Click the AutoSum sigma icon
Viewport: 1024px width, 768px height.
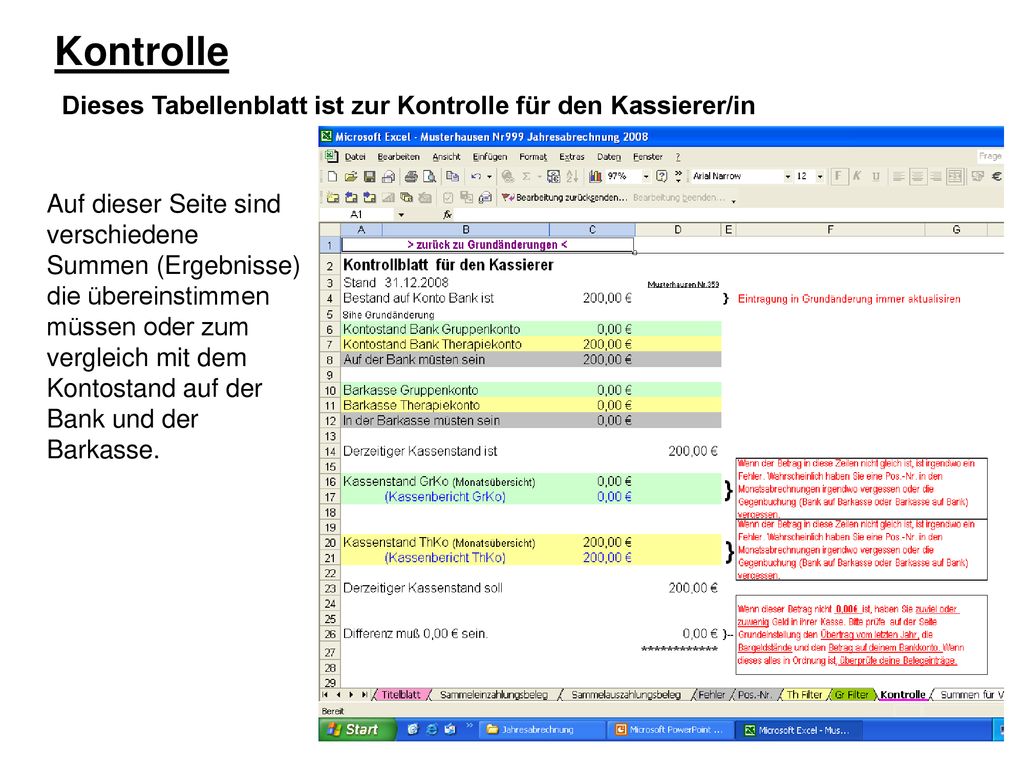click(x=526, y=176)
